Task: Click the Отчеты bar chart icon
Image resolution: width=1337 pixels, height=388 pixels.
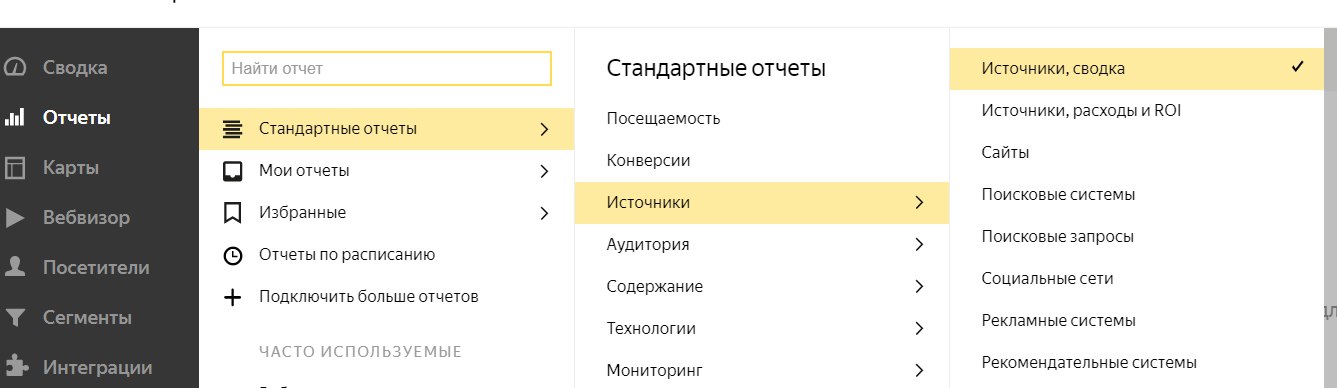Action: point(15,118)
